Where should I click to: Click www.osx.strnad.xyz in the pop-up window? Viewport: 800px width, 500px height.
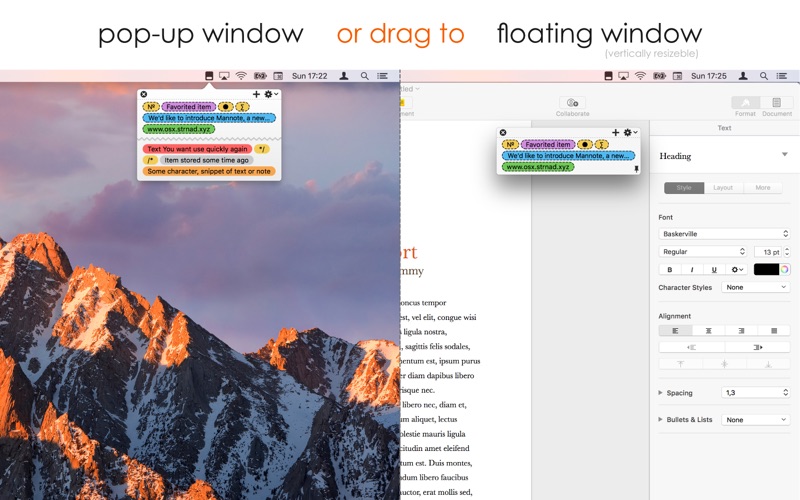point(179,129)
